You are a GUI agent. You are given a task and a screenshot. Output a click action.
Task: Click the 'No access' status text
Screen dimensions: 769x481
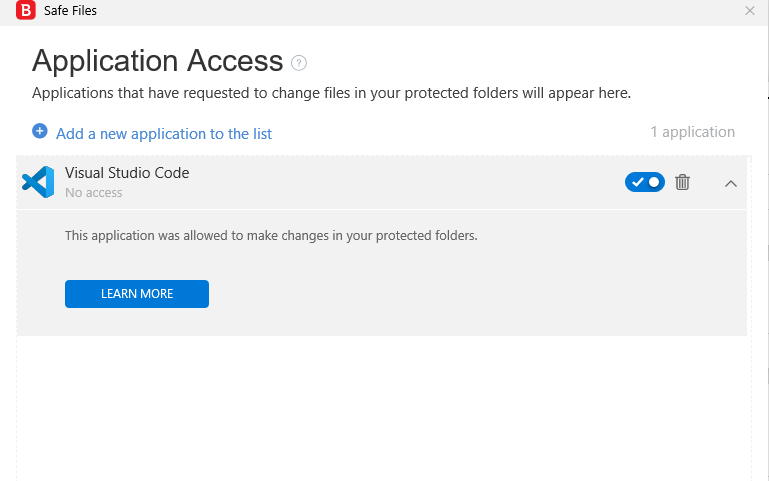coord(94,193)
